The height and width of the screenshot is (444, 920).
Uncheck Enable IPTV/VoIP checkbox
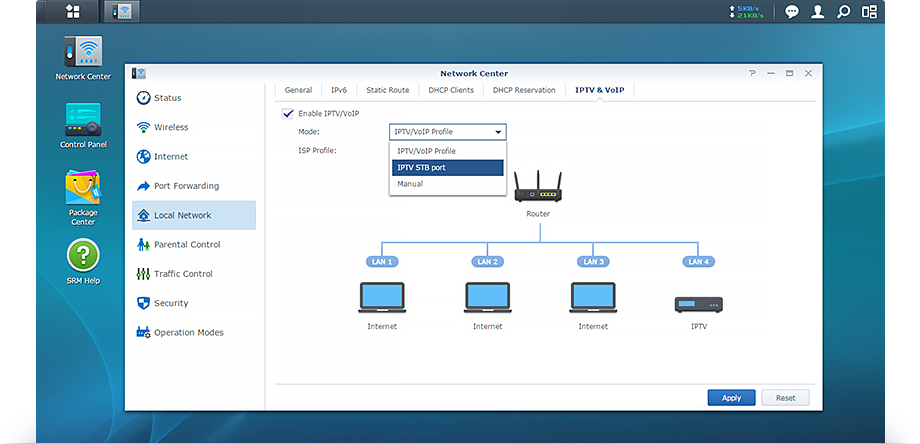pos(289,114)
